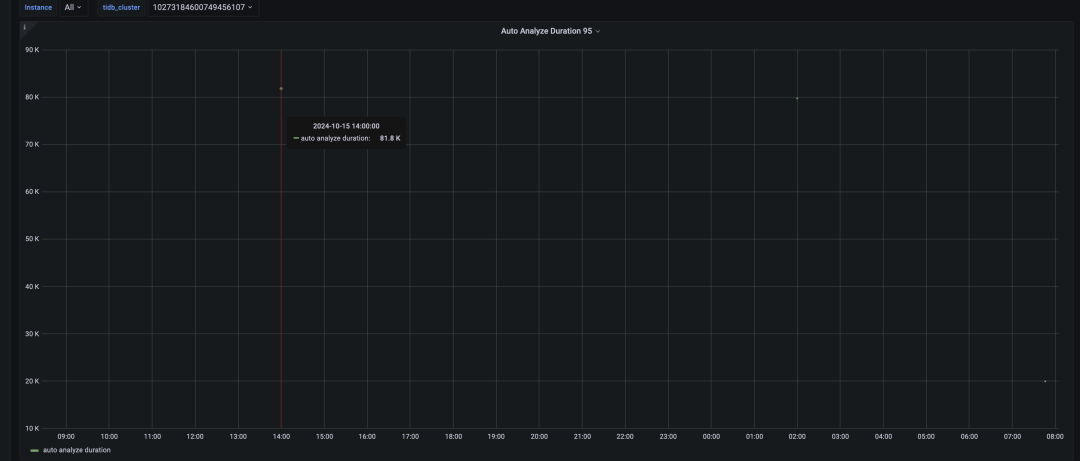The image size is (1080, 461).
Task: Click the 20:00 x-axis time label
Action: point(539,436)
